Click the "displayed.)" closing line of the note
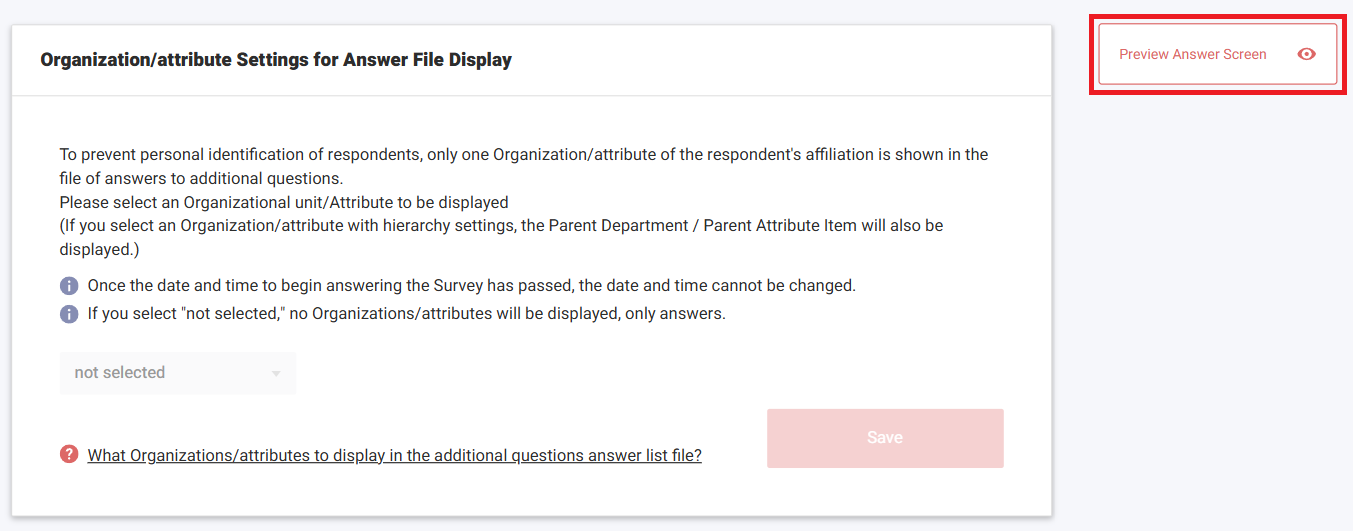 pyautogui.click(x=99, y=249)
